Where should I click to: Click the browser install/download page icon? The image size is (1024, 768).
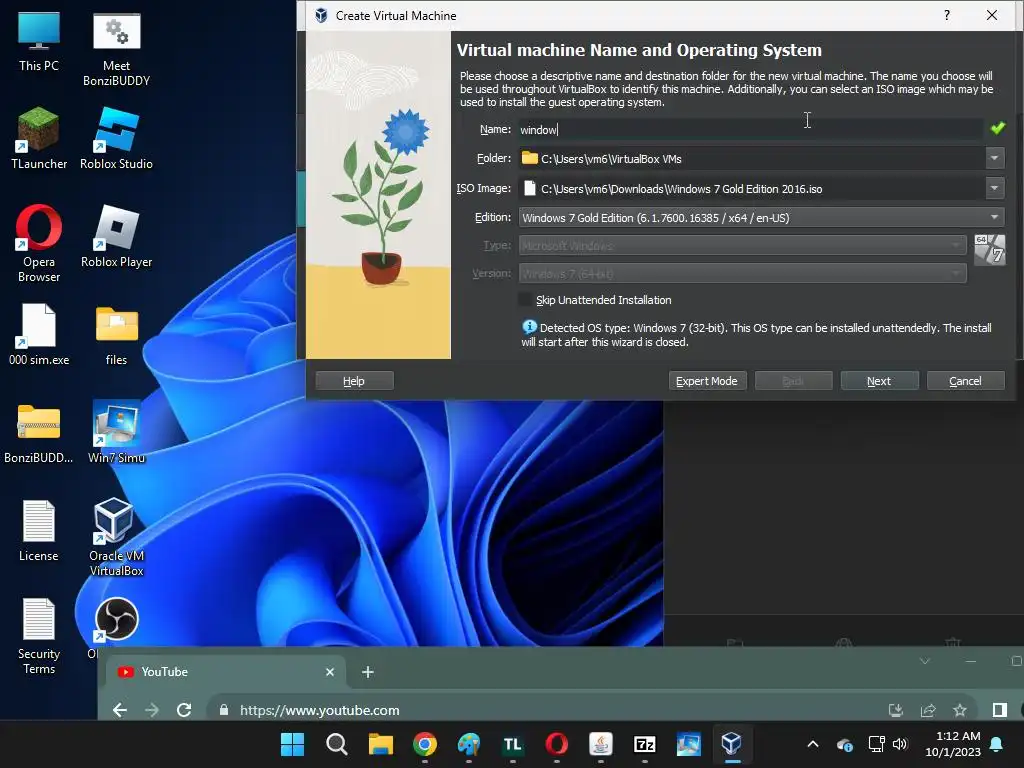tap(896, 710)
